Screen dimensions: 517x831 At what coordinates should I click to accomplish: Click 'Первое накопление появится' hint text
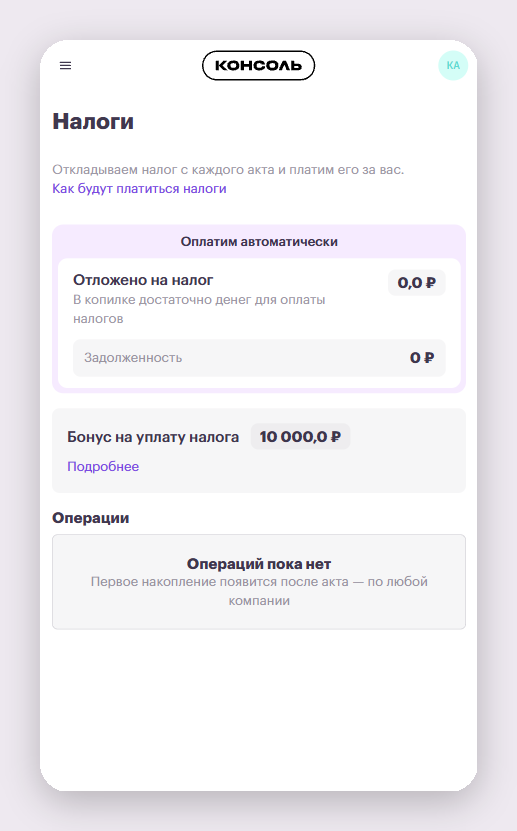(259, 591)
